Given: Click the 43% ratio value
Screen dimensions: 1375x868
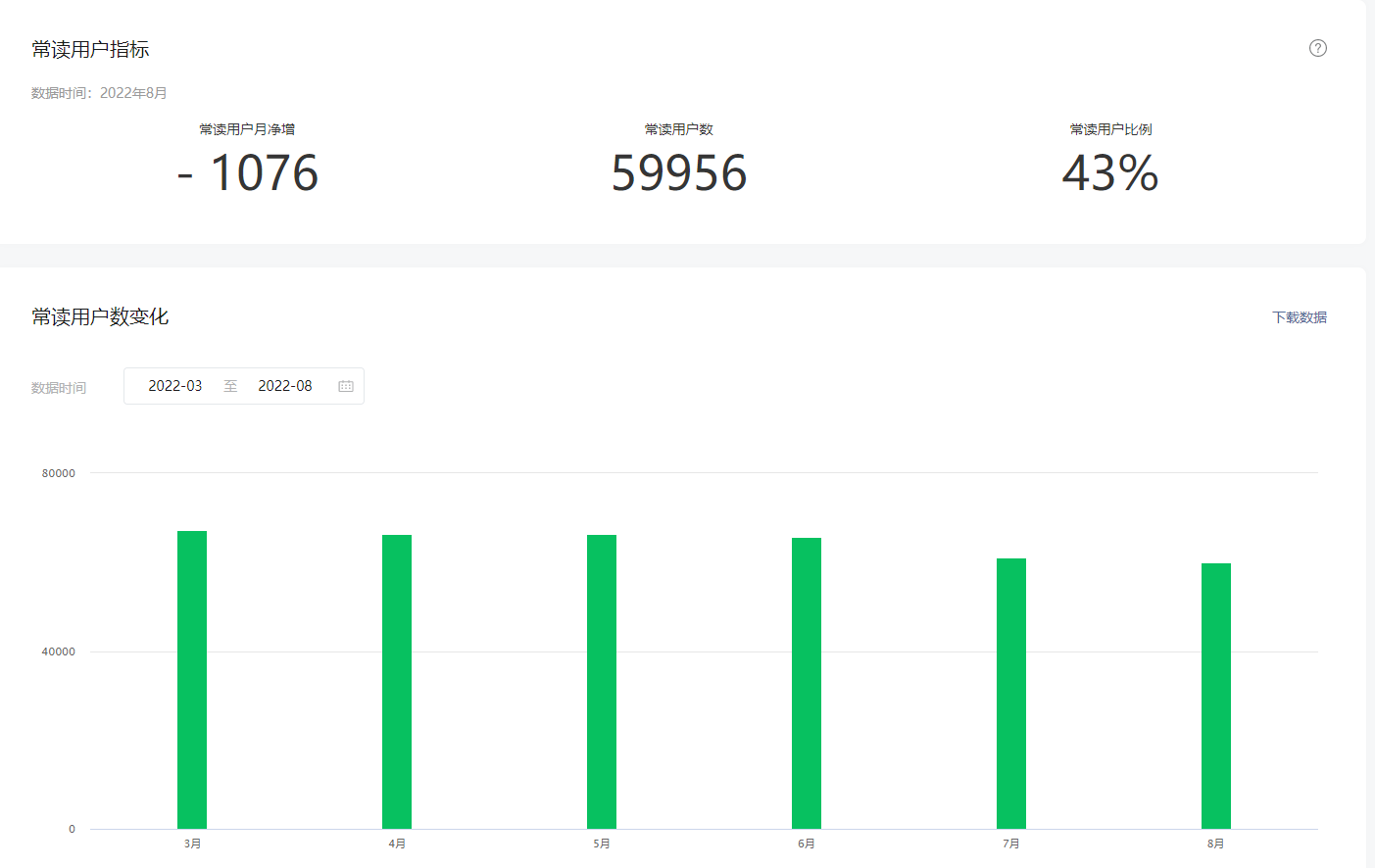Looking at the screenshot, I should pyautogui.click(x=1110, y=172).
